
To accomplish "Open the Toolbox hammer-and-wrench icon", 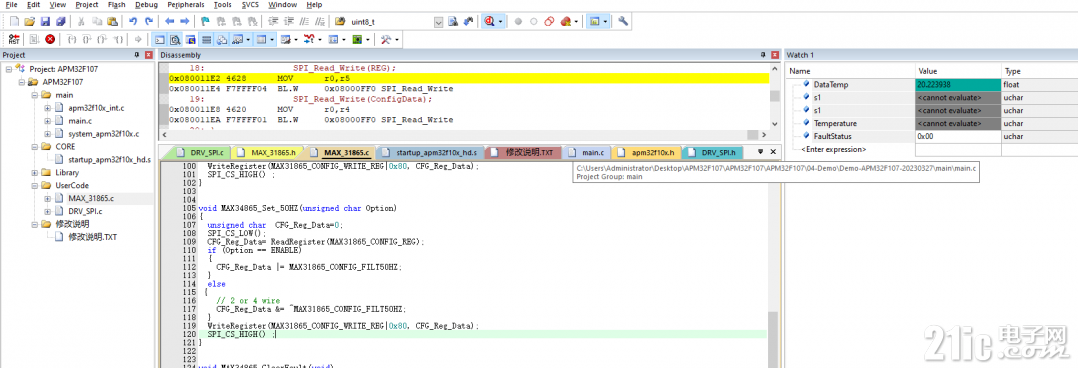I will (386, 40).
